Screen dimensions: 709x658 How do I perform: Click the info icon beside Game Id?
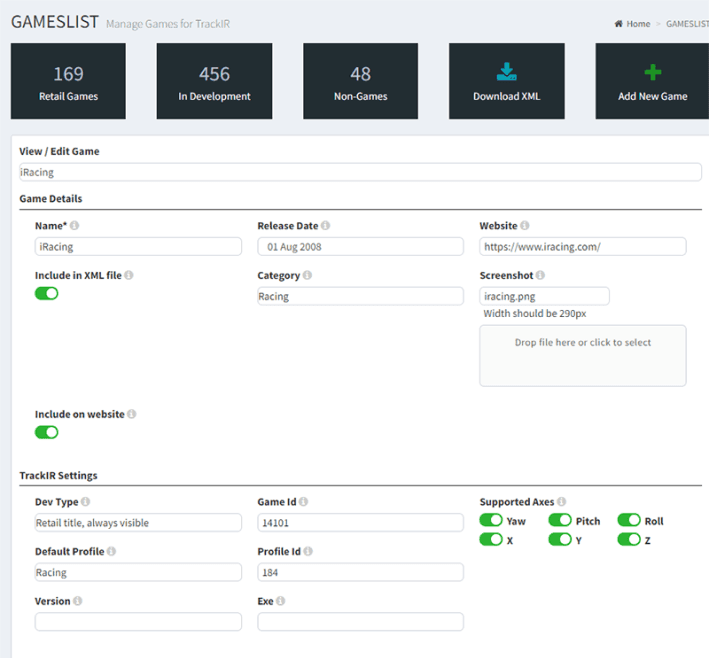[x=303, y=502]
